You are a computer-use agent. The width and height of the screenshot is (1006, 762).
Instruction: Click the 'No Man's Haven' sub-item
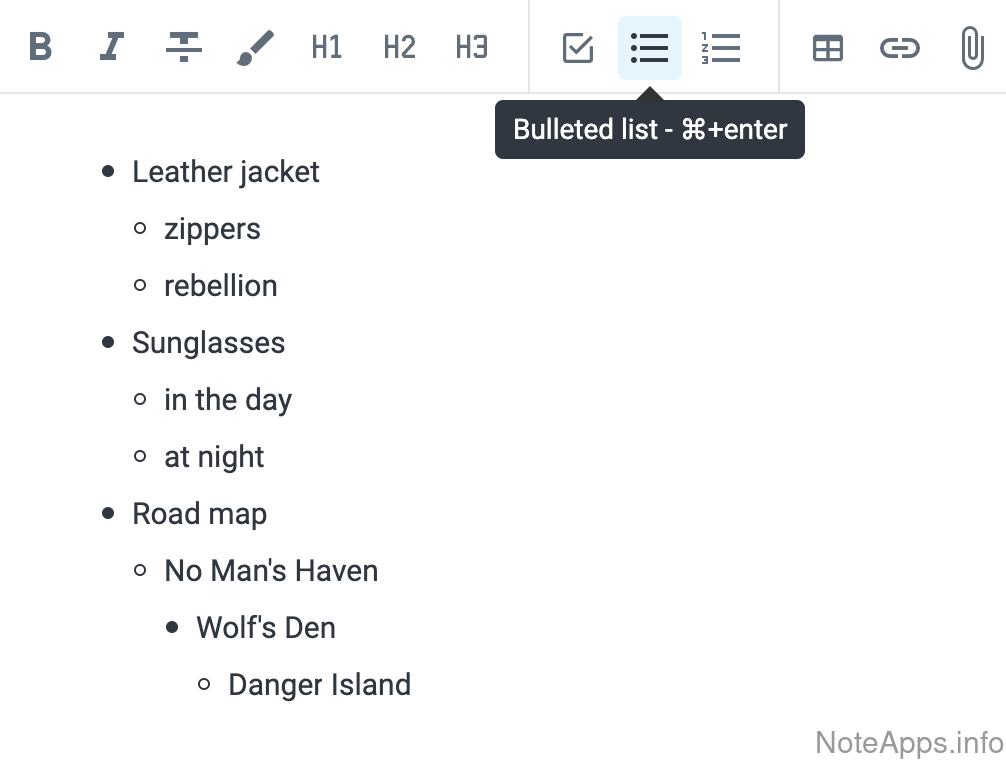click(x=271, y=571)
